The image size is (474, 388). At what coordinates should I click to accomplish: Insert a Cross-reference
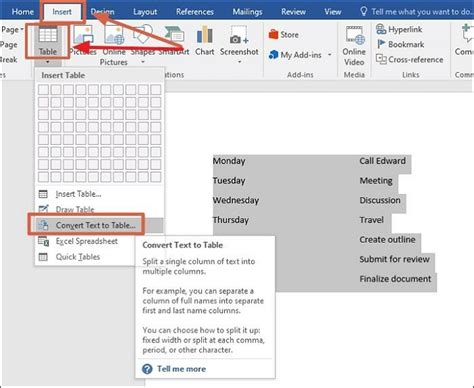tap(410, 60)
